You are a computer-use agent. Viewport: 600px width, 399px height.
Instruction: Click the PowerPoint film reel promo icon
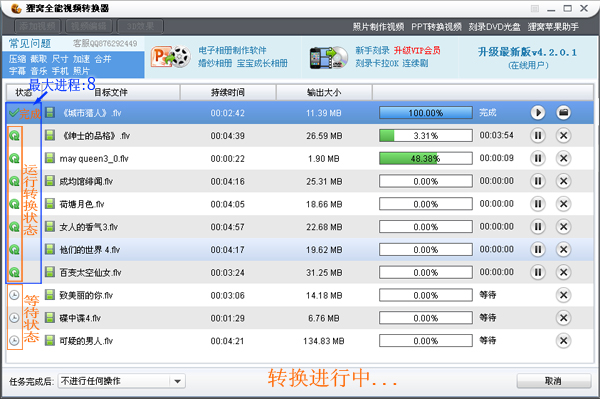coord(171,57)
